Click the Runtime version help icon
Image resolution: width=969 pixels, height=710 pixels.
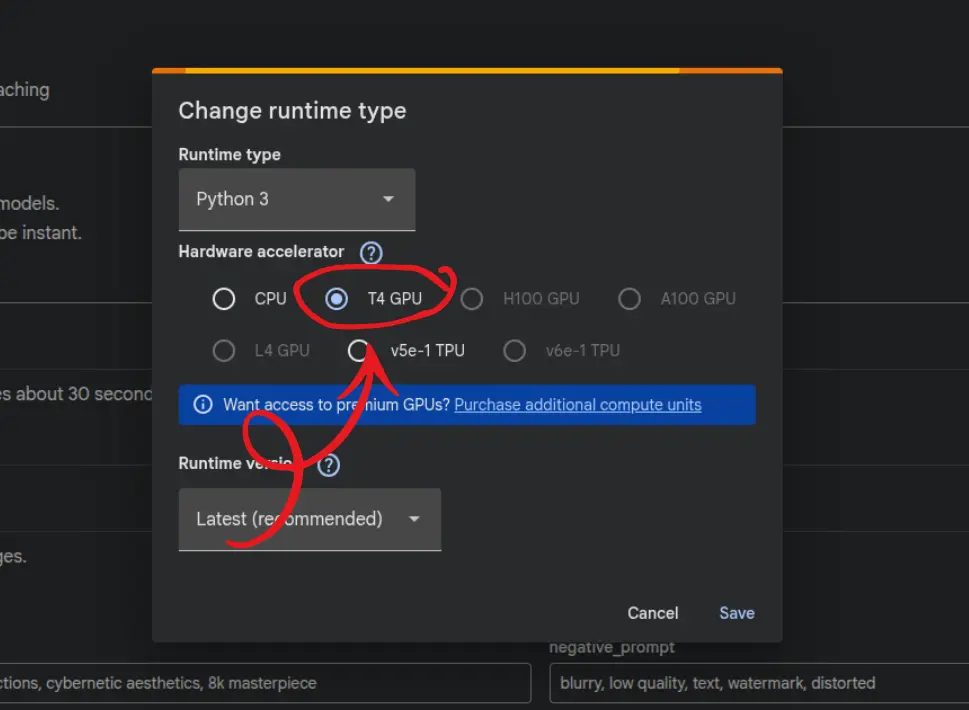[328, 464]
